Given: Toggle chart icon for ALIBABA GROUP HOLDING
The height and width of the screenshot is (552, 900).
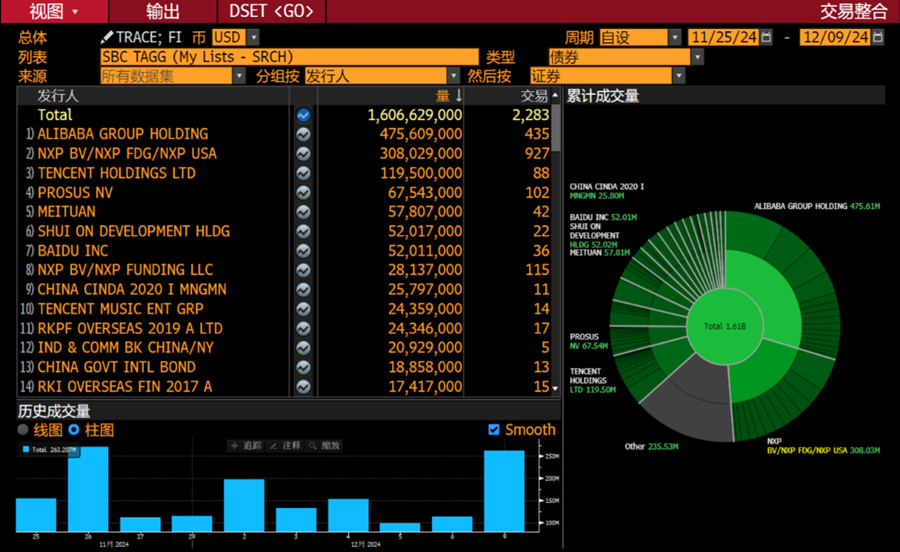Looking at the screenshot, I should [303, 134].
